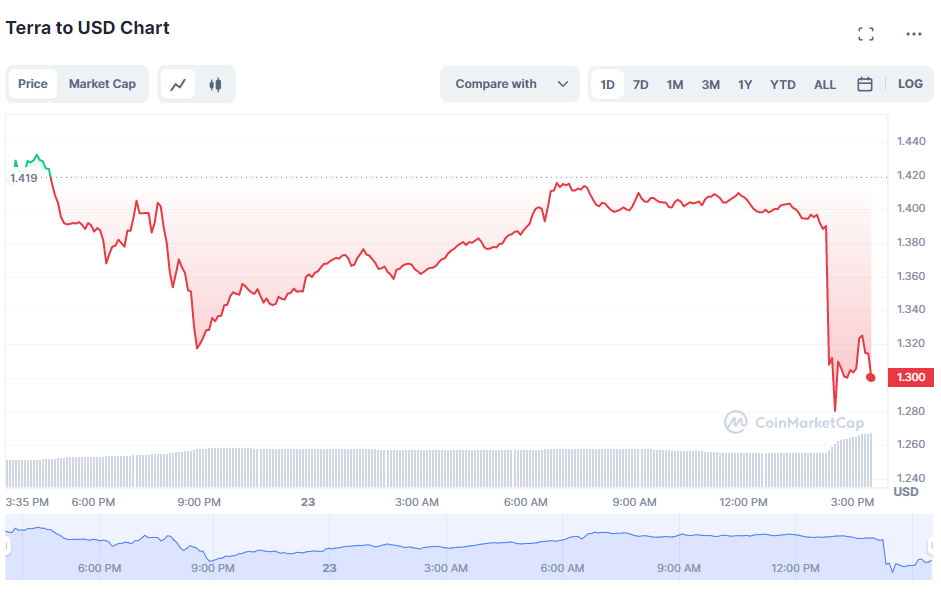941x593 pixels.
Task: Open fullscreen chart mode
Action: 866,34
